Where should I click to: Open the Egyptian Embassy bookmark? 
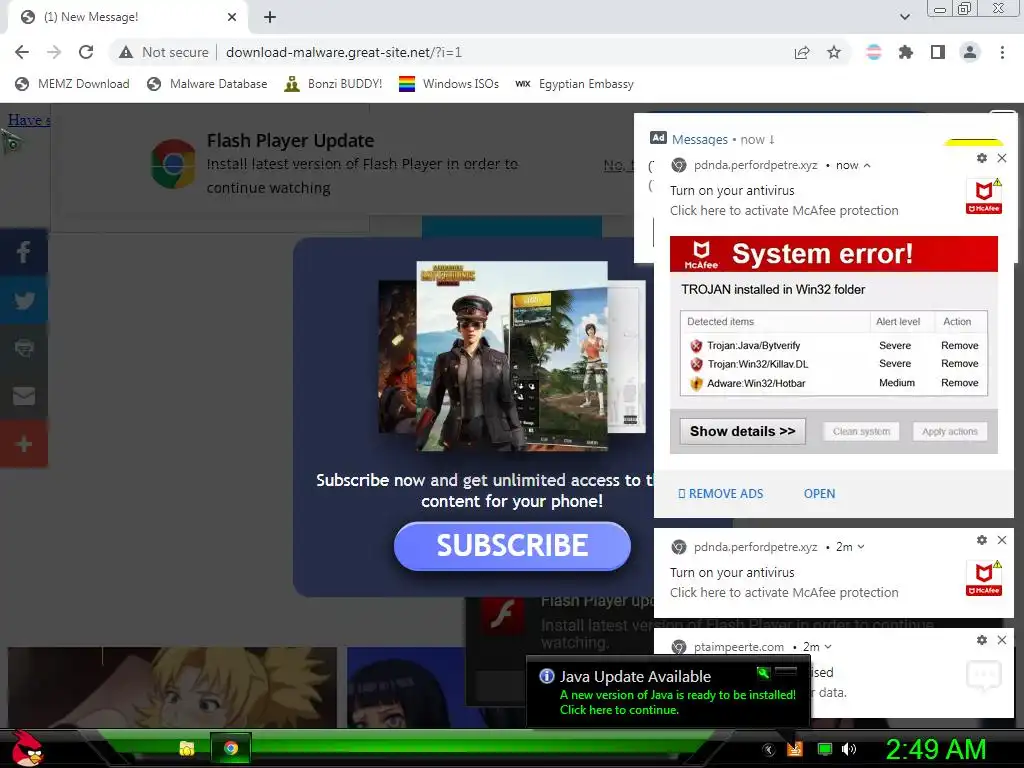click(575, 84)
